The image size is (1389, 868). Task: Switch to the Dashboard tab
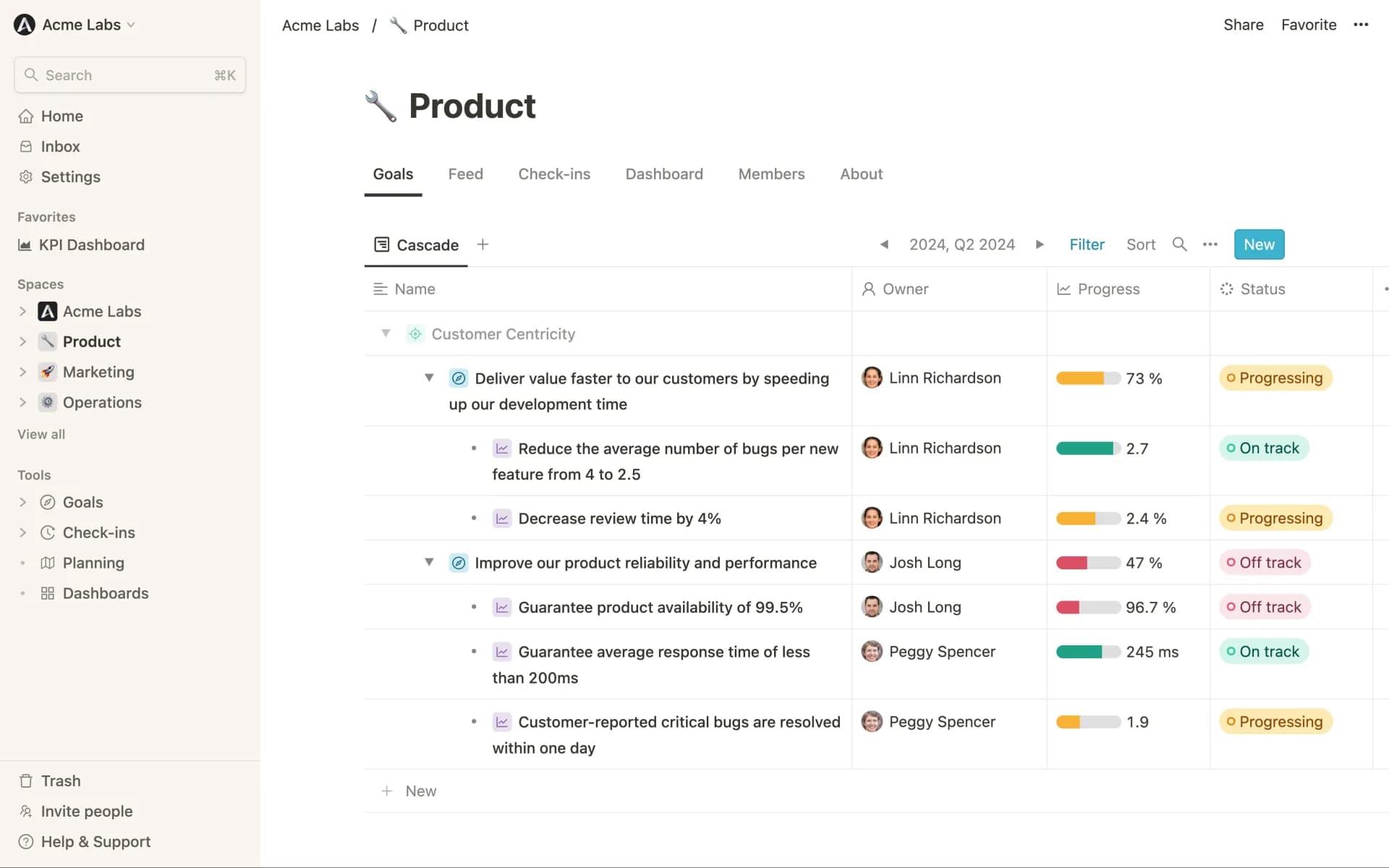pos(664,174)
